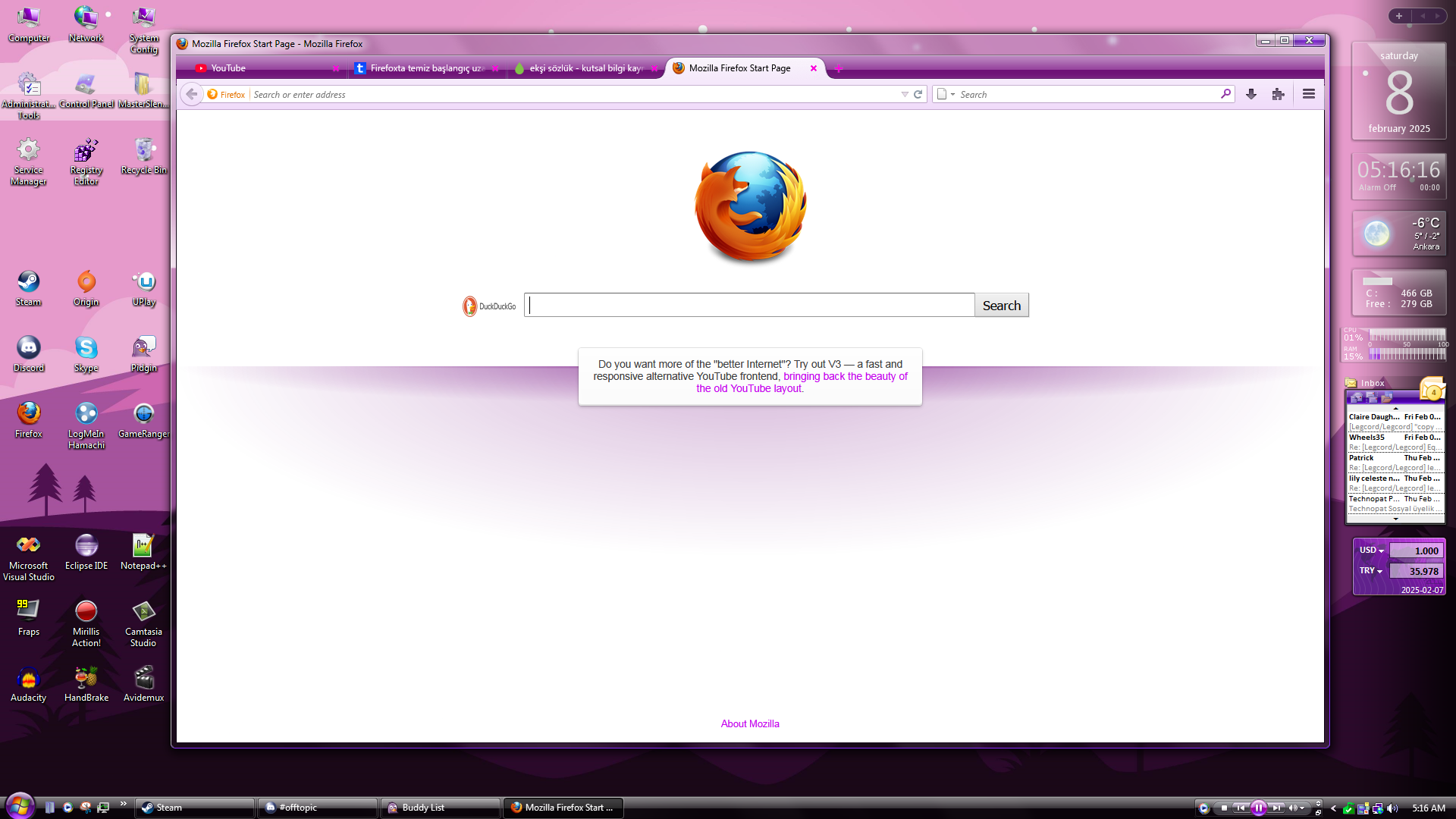Open Firefox add-ons puzzle icon

(1279, 94)
